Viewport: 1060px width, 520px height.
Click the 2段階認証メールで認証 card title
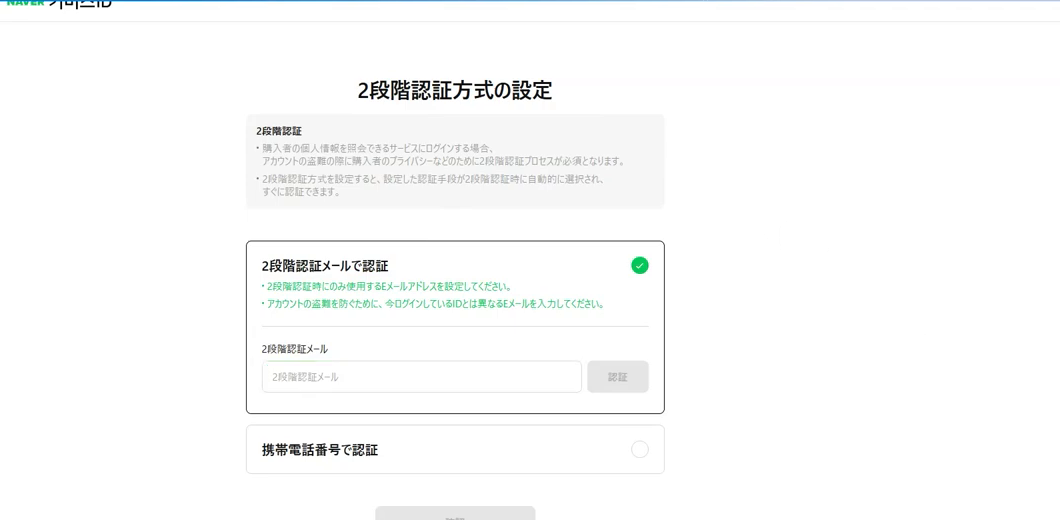[325, 265]
